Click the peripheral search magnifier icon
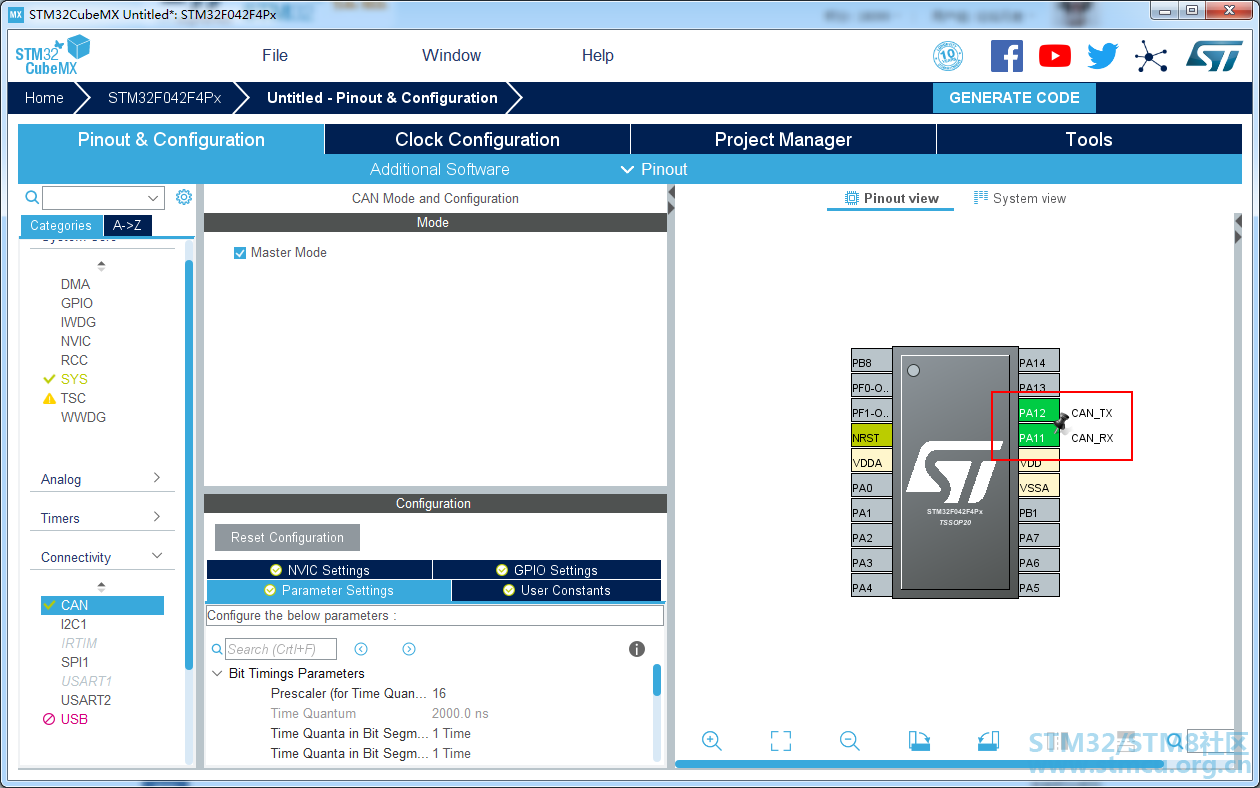This screenshot has height=788, width=1260. click(x=32, y=197)
